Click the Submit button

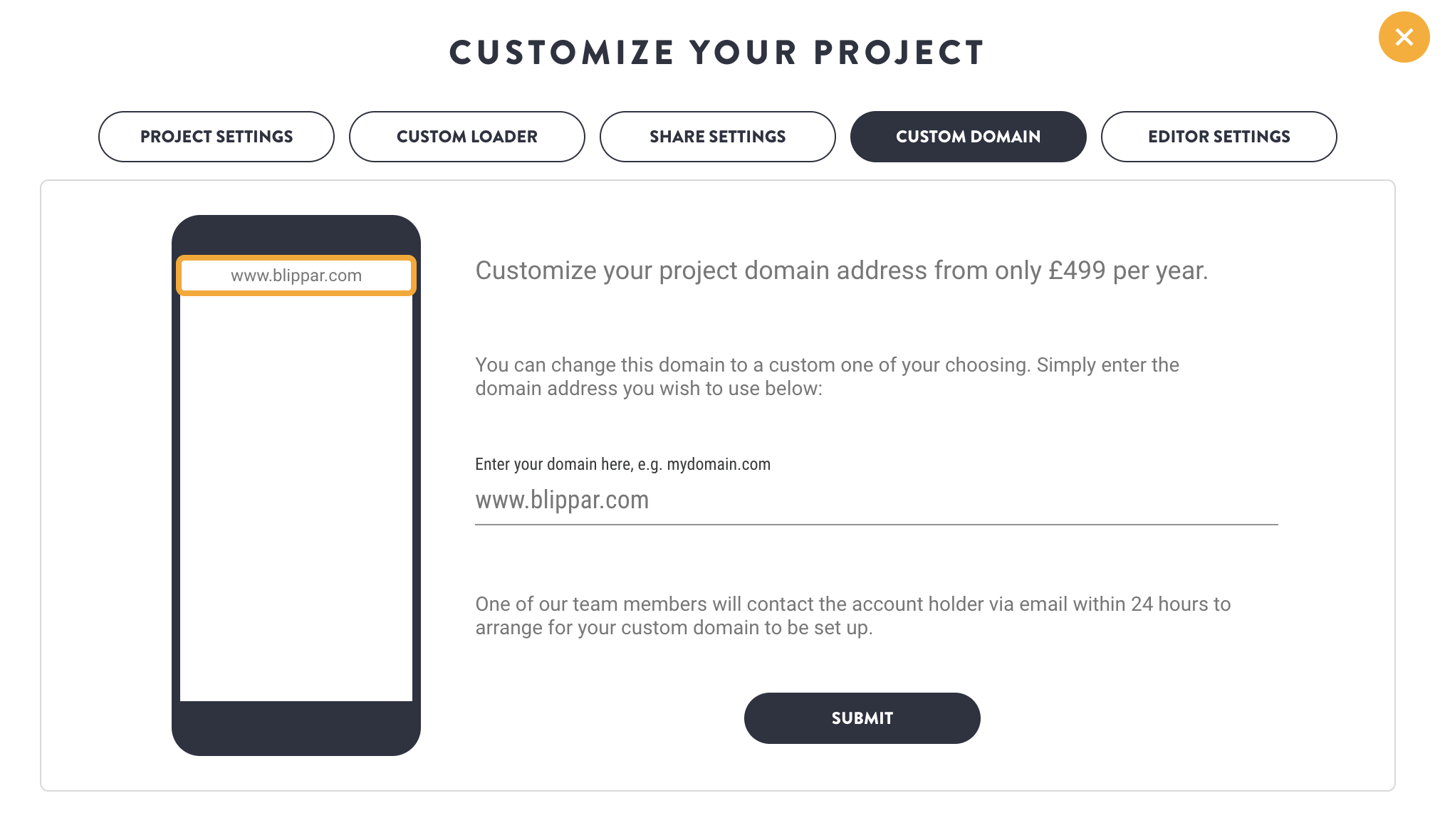point(862,718)
